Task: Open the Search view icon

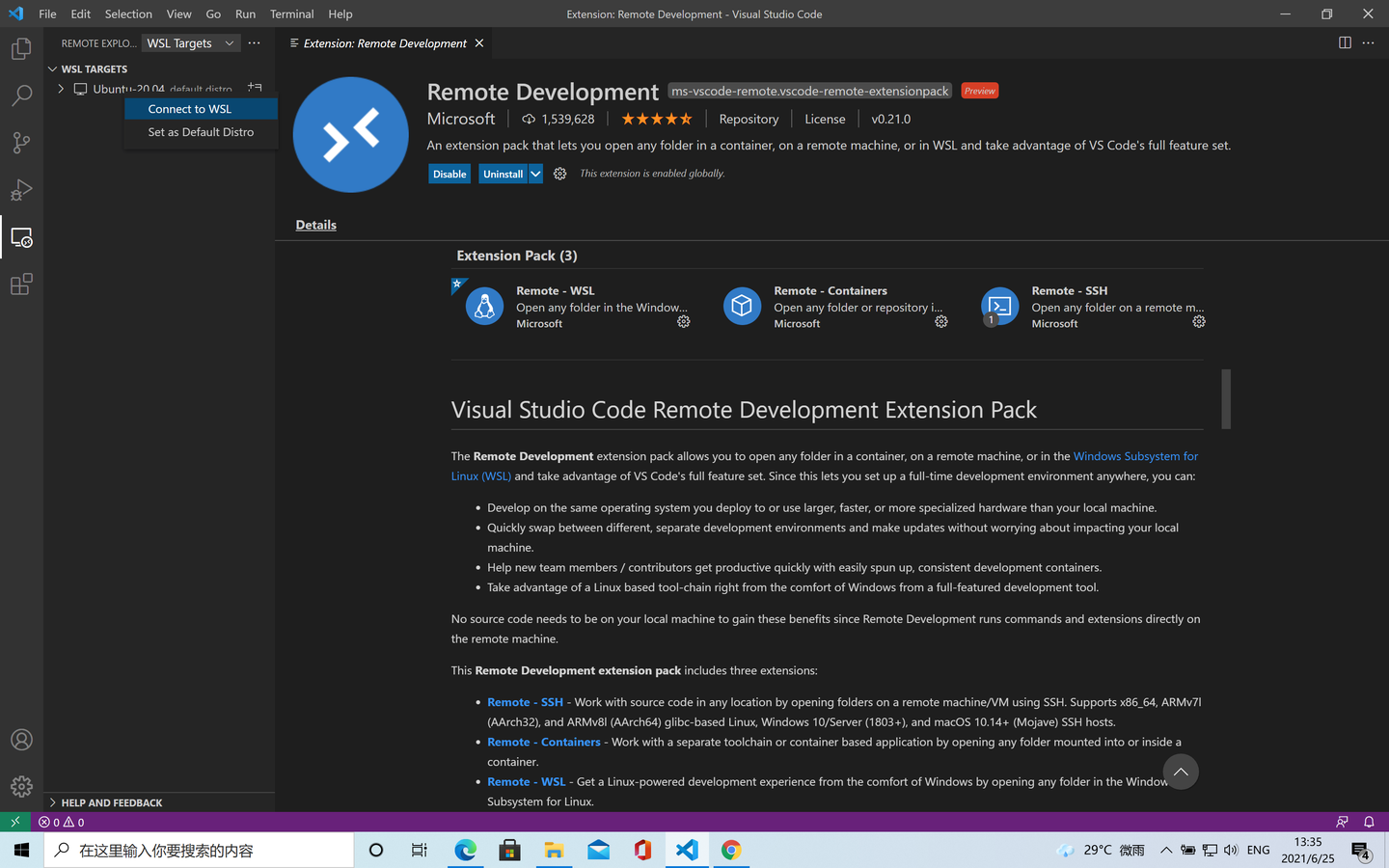Action: pyautogui.click(x=21, y=95)
